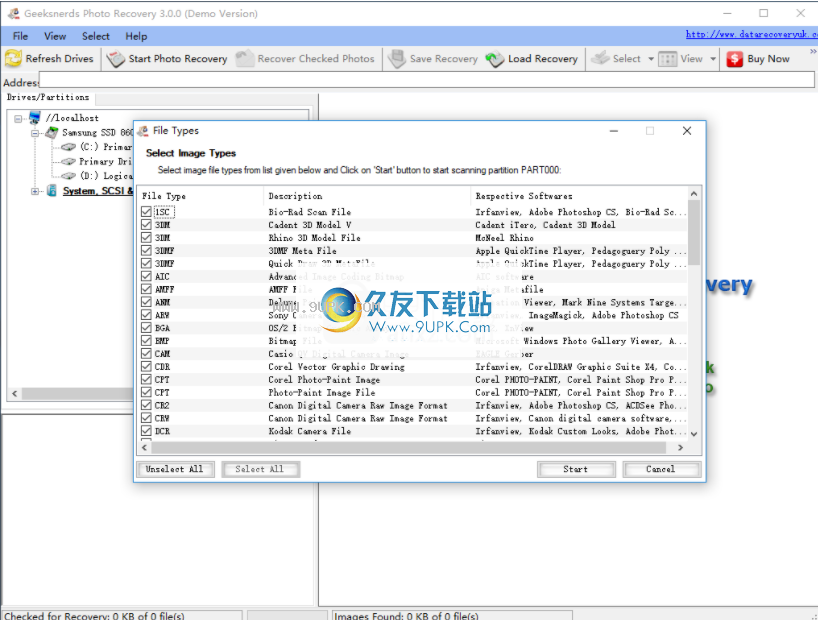Uncheck the ARW file type checkbox
Image resolution: width=818 pixels, height=620 pixels.
tap(146, 315)
